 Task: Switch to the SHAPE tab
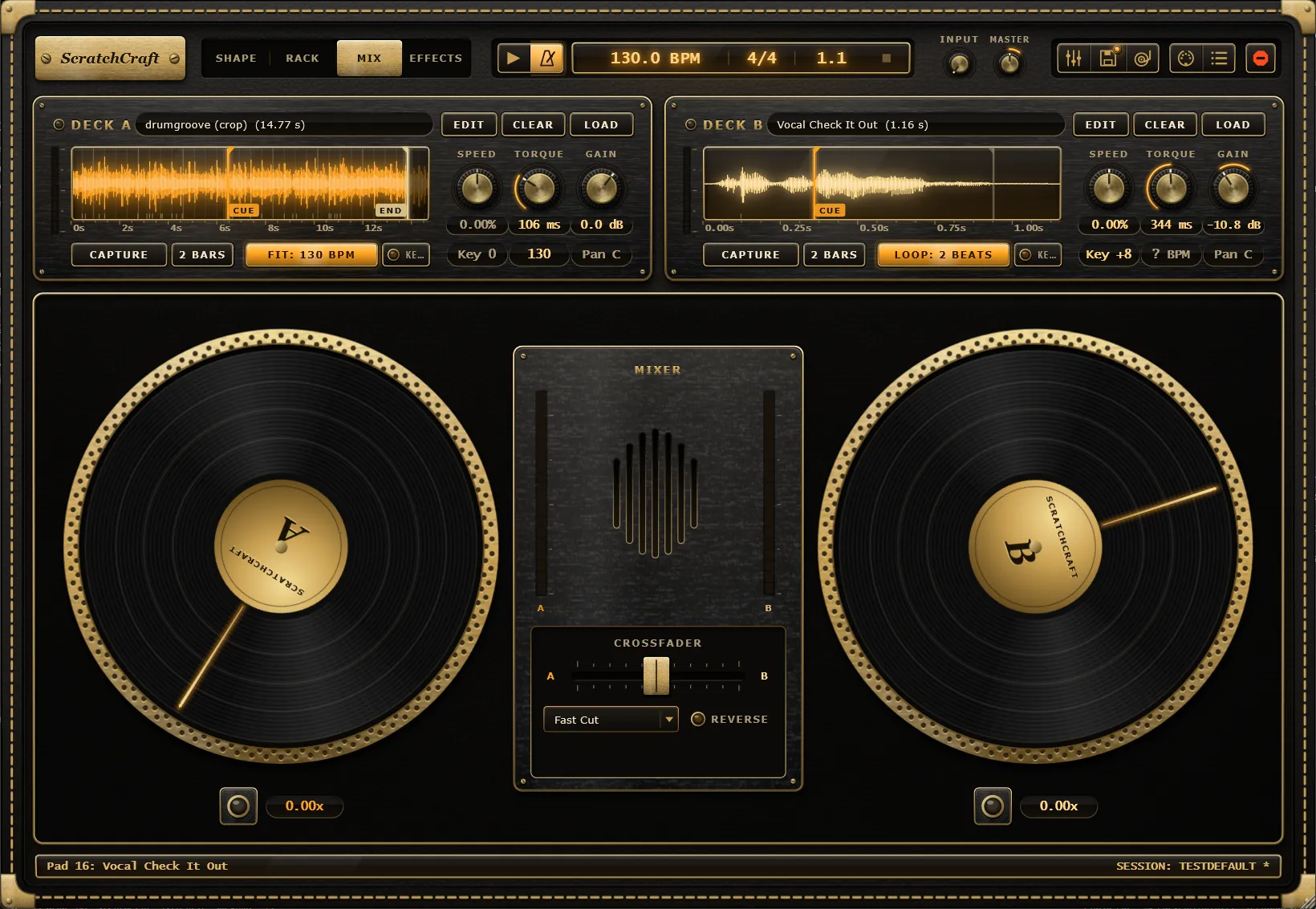236,59
